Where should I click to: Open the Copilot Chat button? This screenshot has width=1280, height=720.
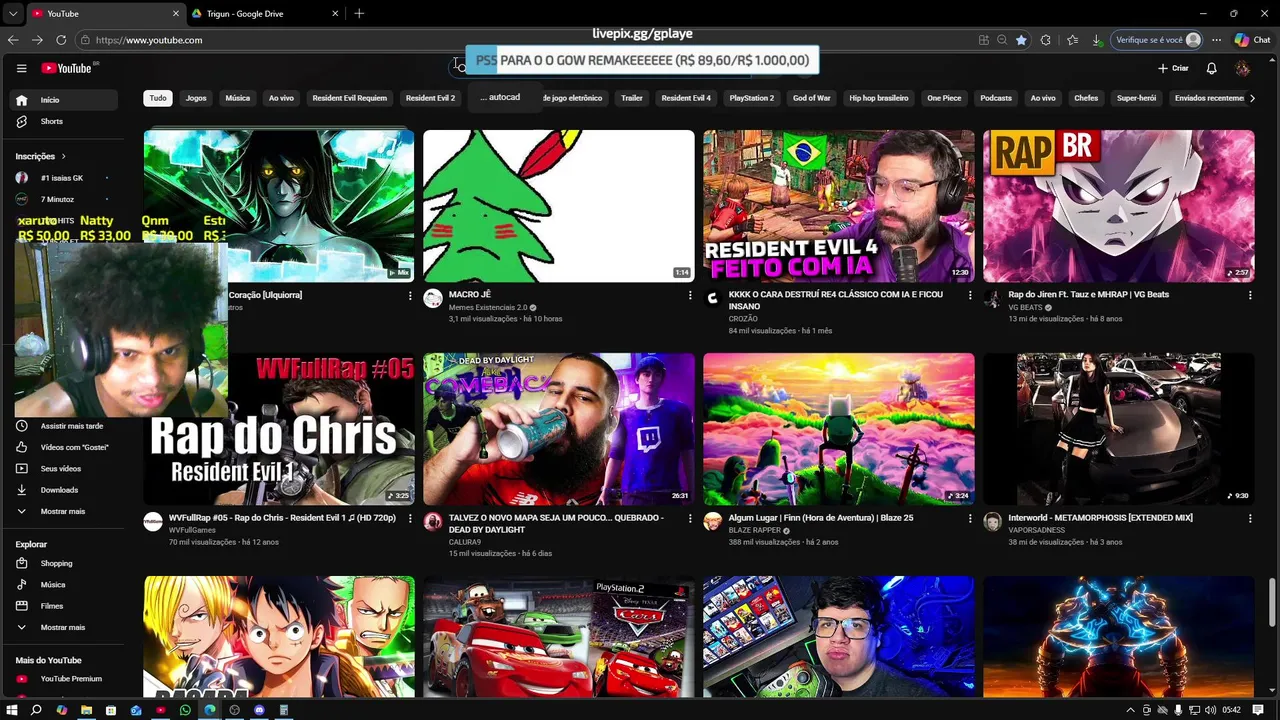pos(1251,40)
